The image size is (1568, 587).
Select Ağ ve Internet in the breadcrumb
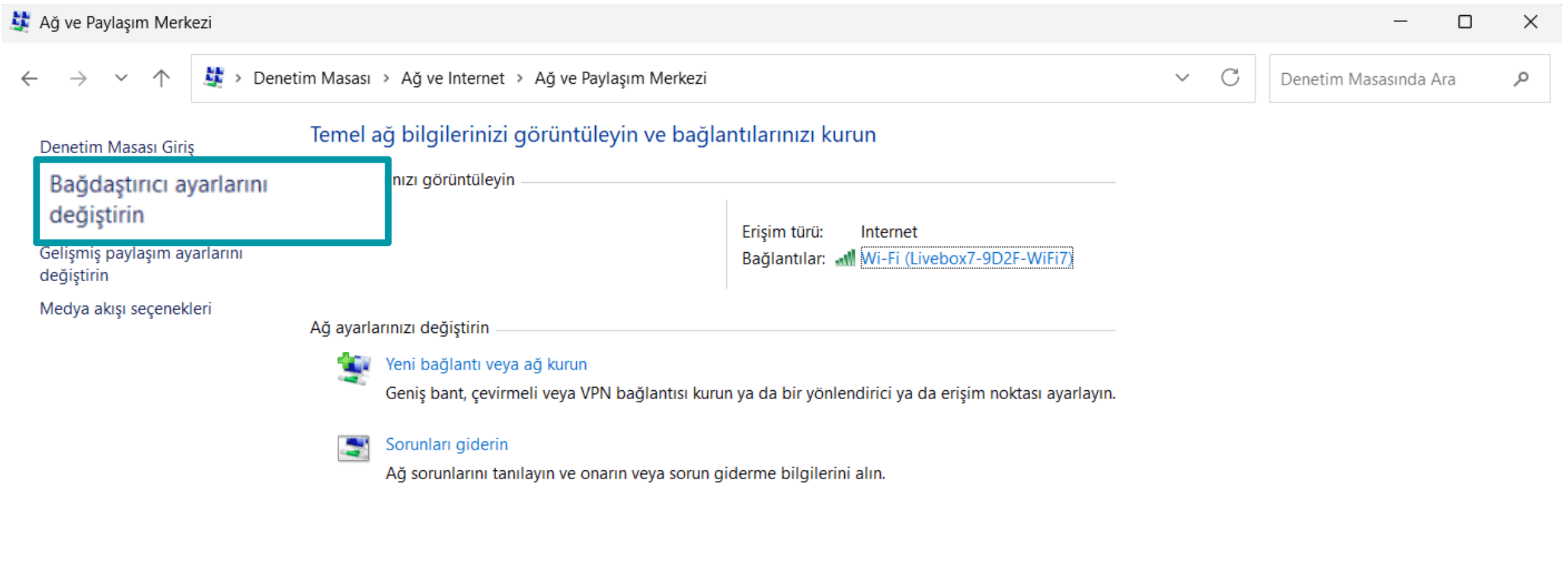pyautogui.click(x=452, y=78)
